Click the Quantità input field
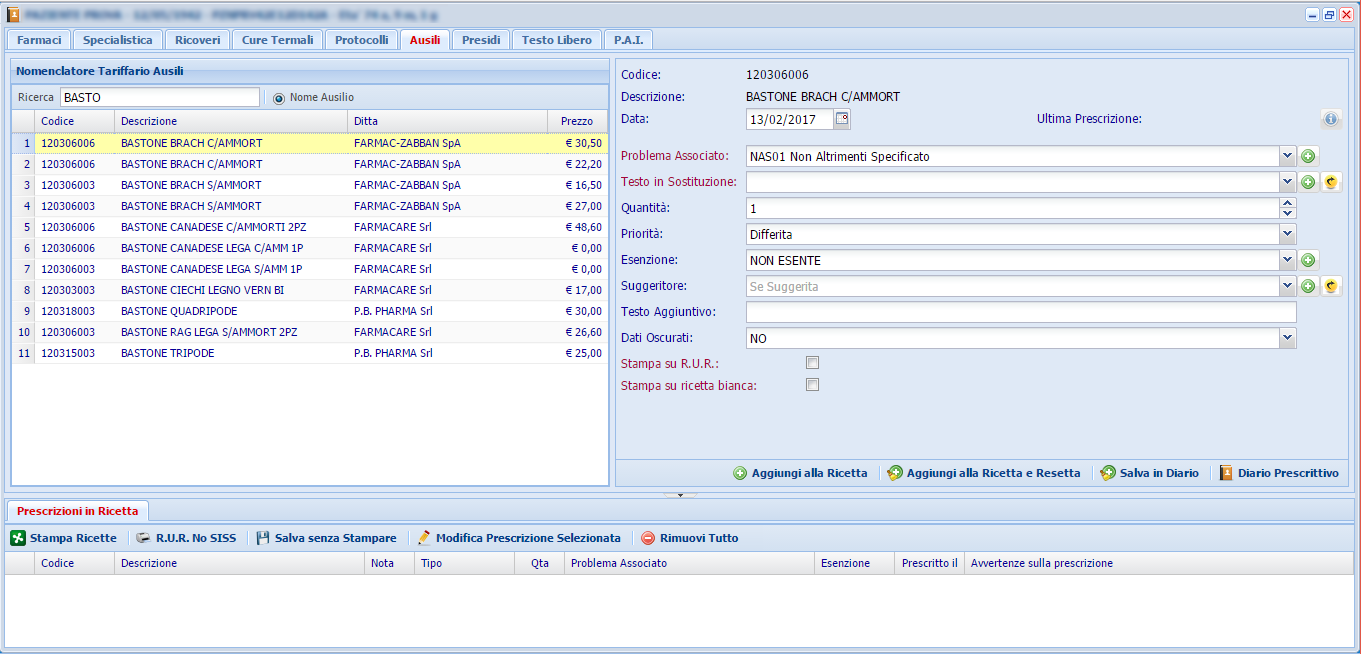The width and height of the screenshot is (1361, 654). 1013,208
